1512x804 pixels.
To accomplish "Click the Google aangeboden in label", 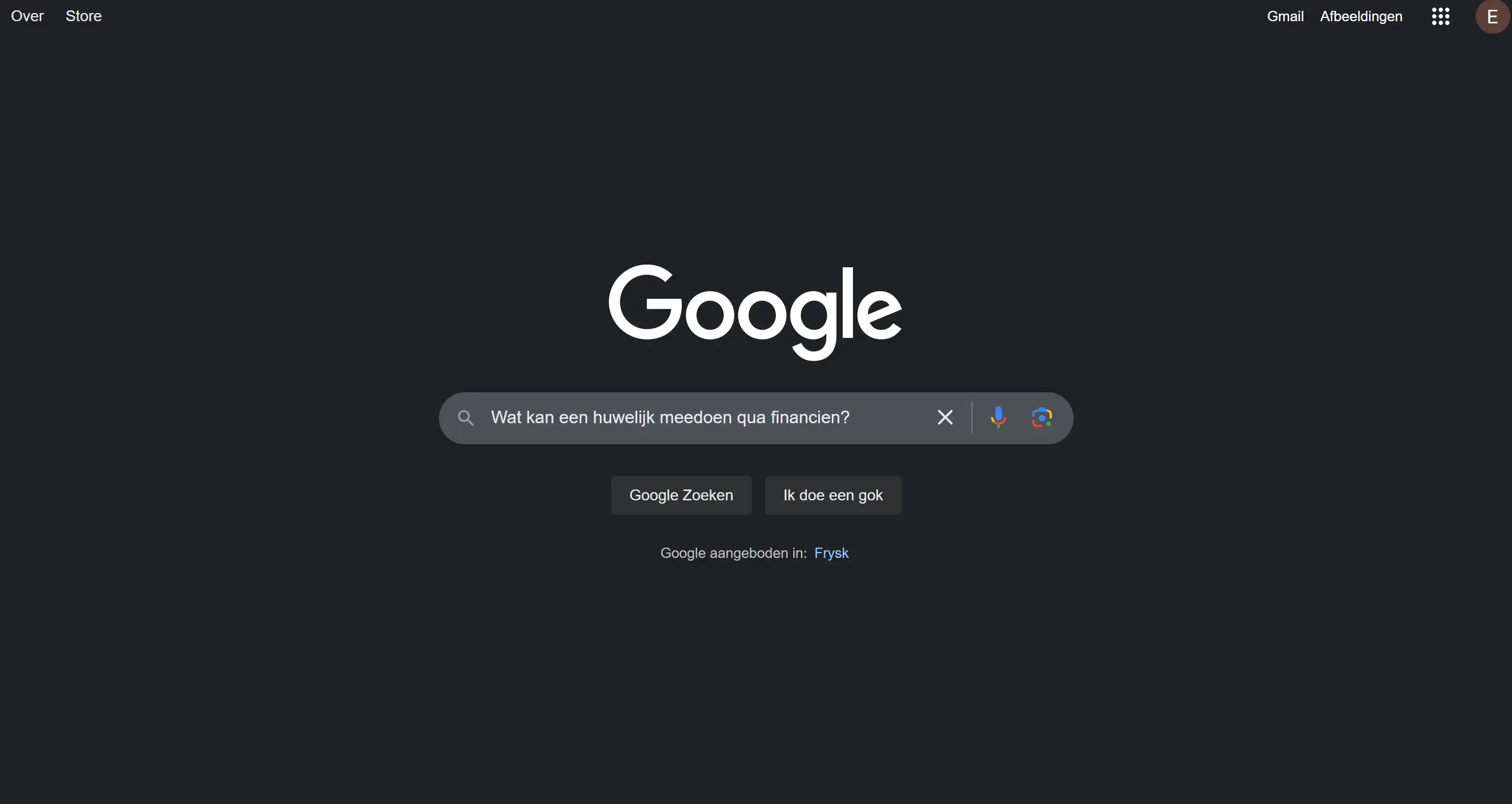I will 733,553.
